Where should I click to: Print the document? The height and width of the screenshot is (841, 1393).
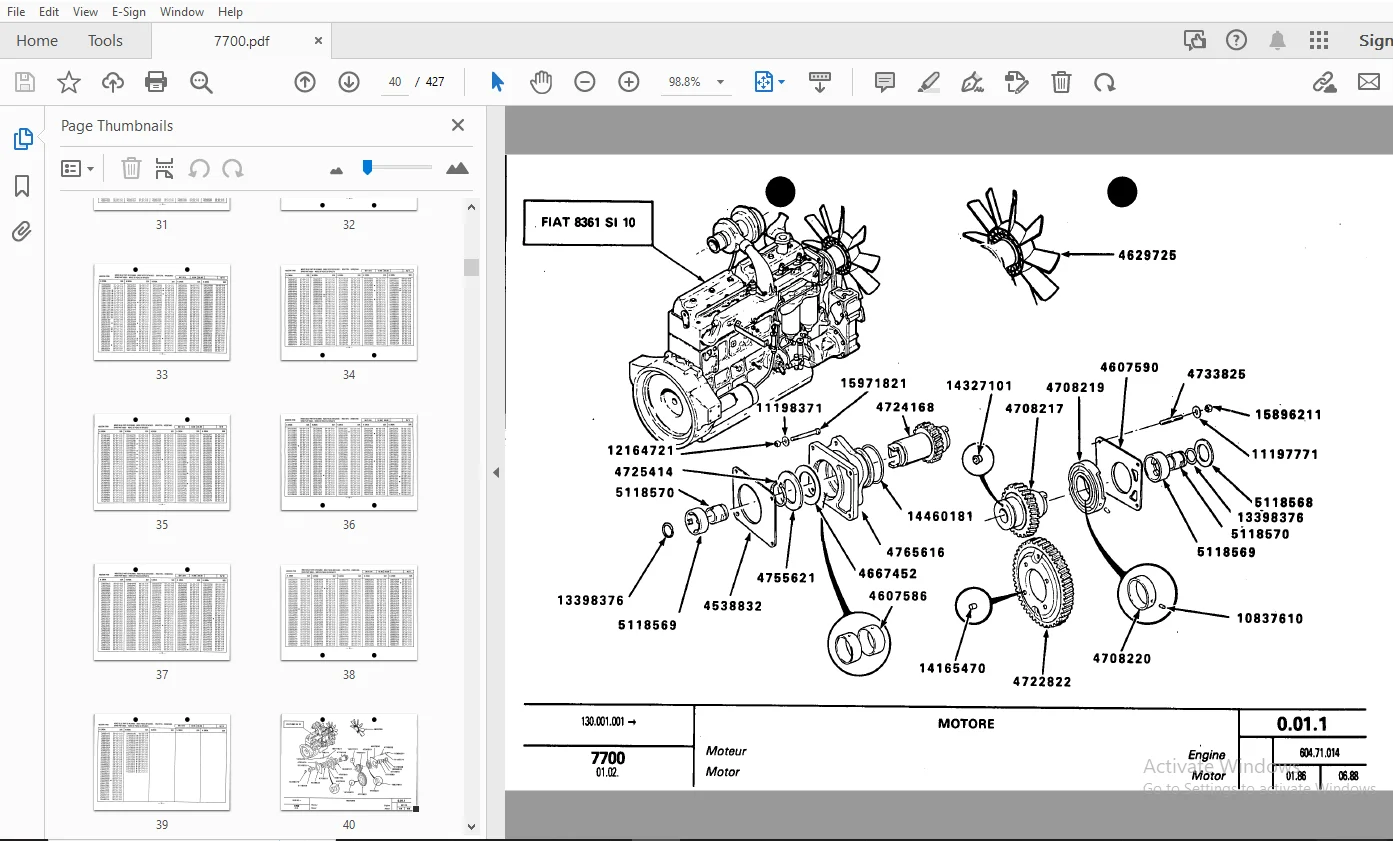click(x=156, y=82)
